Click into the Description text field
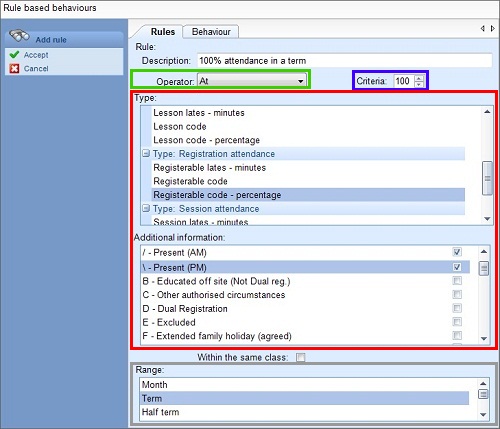 pos(345,61)
